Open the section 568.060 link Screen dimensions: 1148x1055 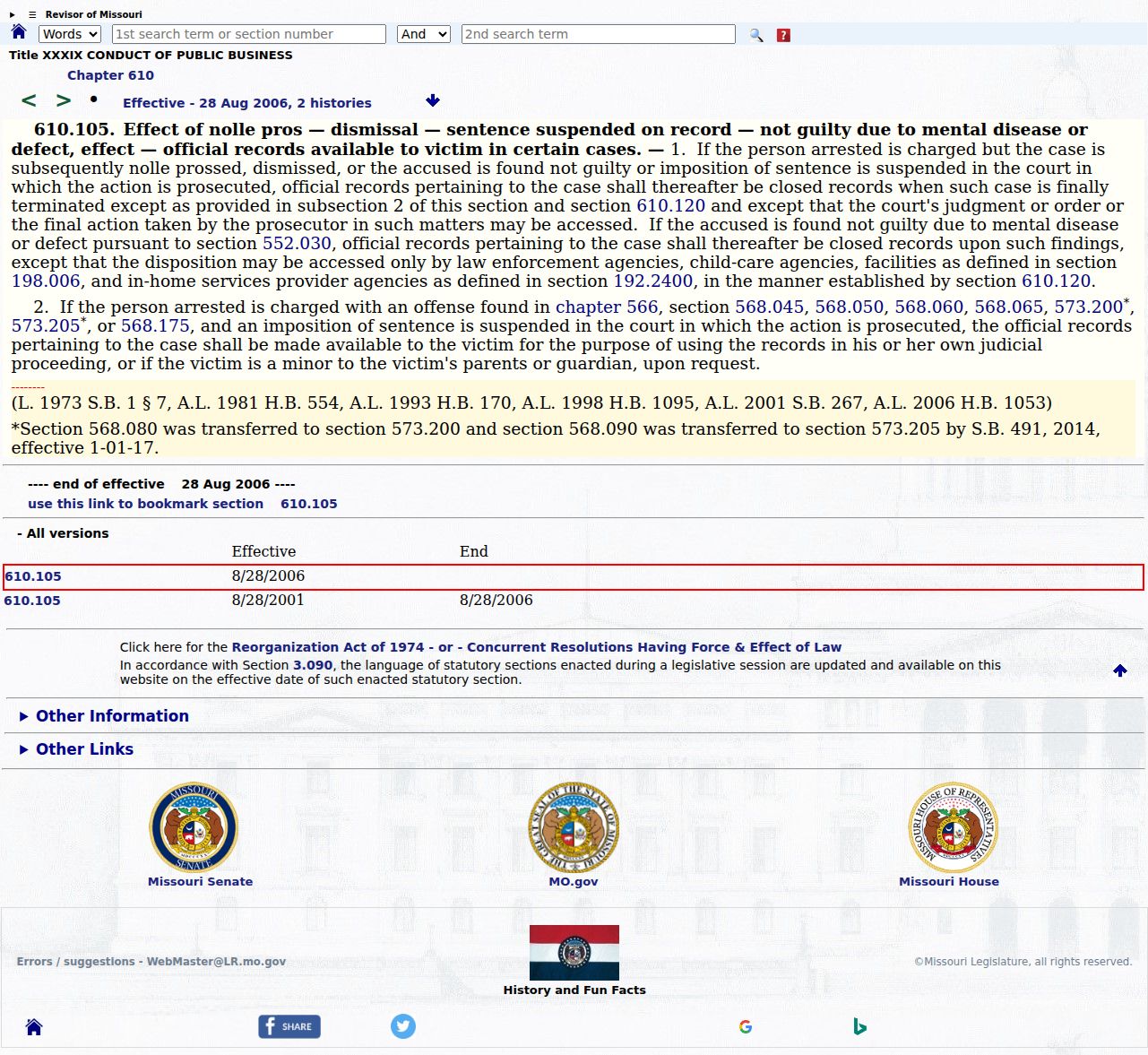pos(929,307)
